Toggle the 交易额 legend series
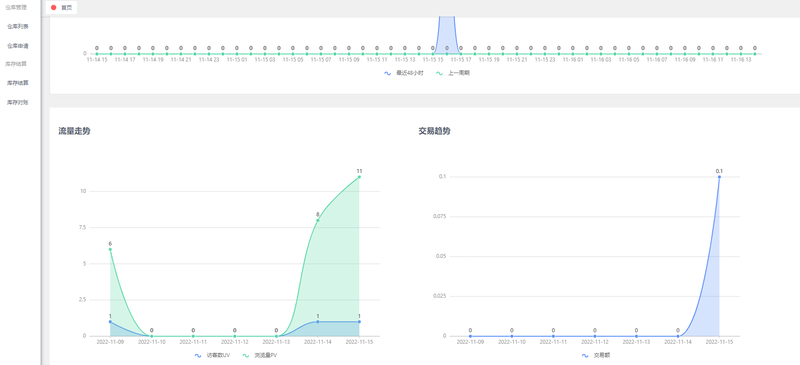This screenshot has height=365, width=800. (595, 355)
